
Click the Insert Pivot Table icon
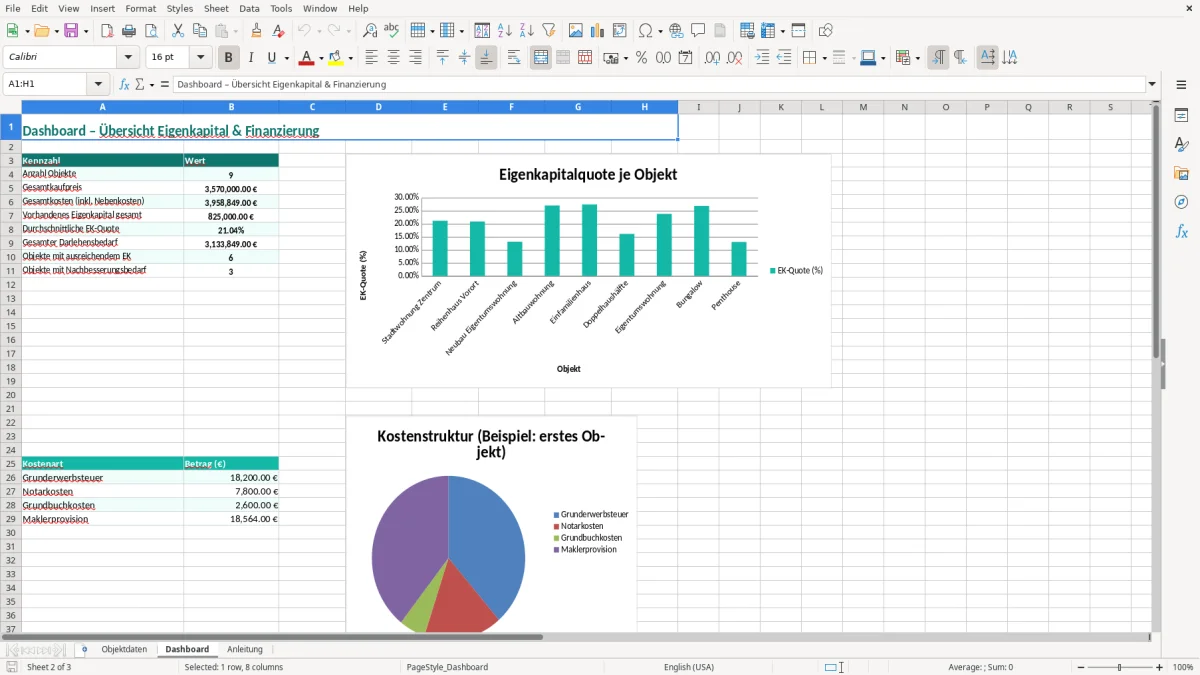620,31
